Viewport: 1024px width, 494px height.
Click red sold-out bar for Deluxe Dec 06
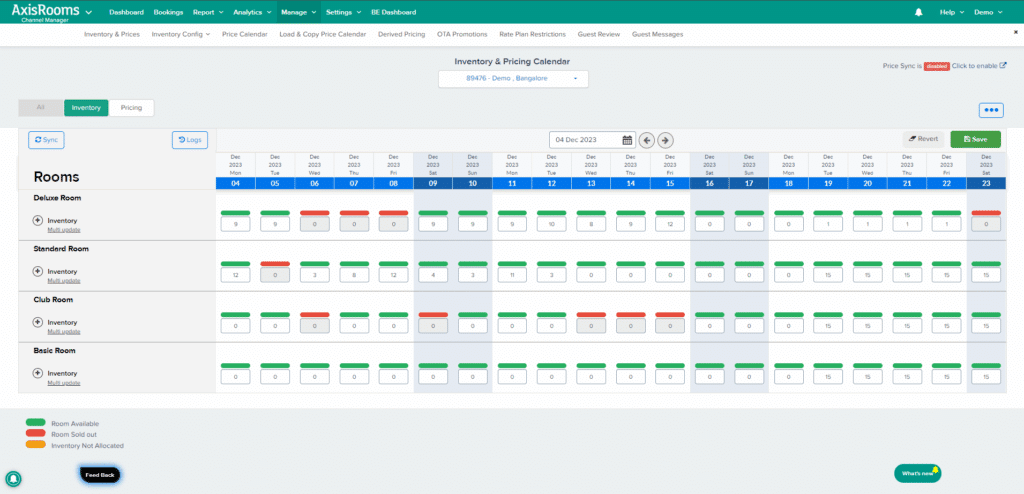click(314, 212)
